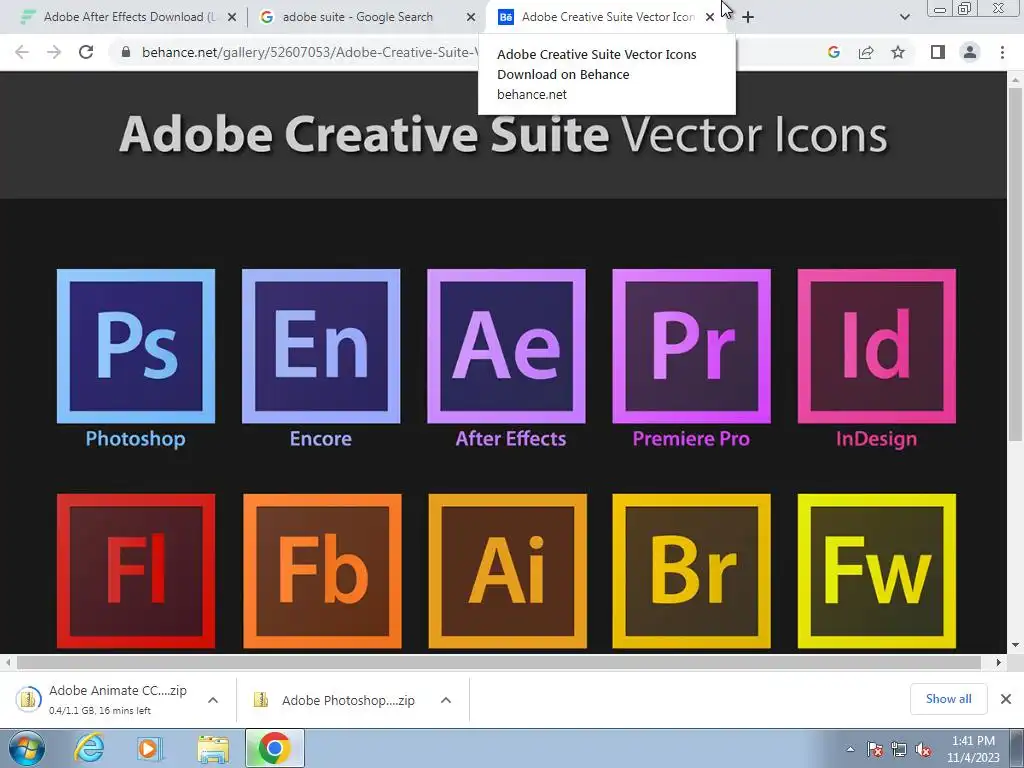Image resolution: width=1024 pixels, height=768 pixels.
Task: Click the network icon in system tray
Action: point(899,750)
